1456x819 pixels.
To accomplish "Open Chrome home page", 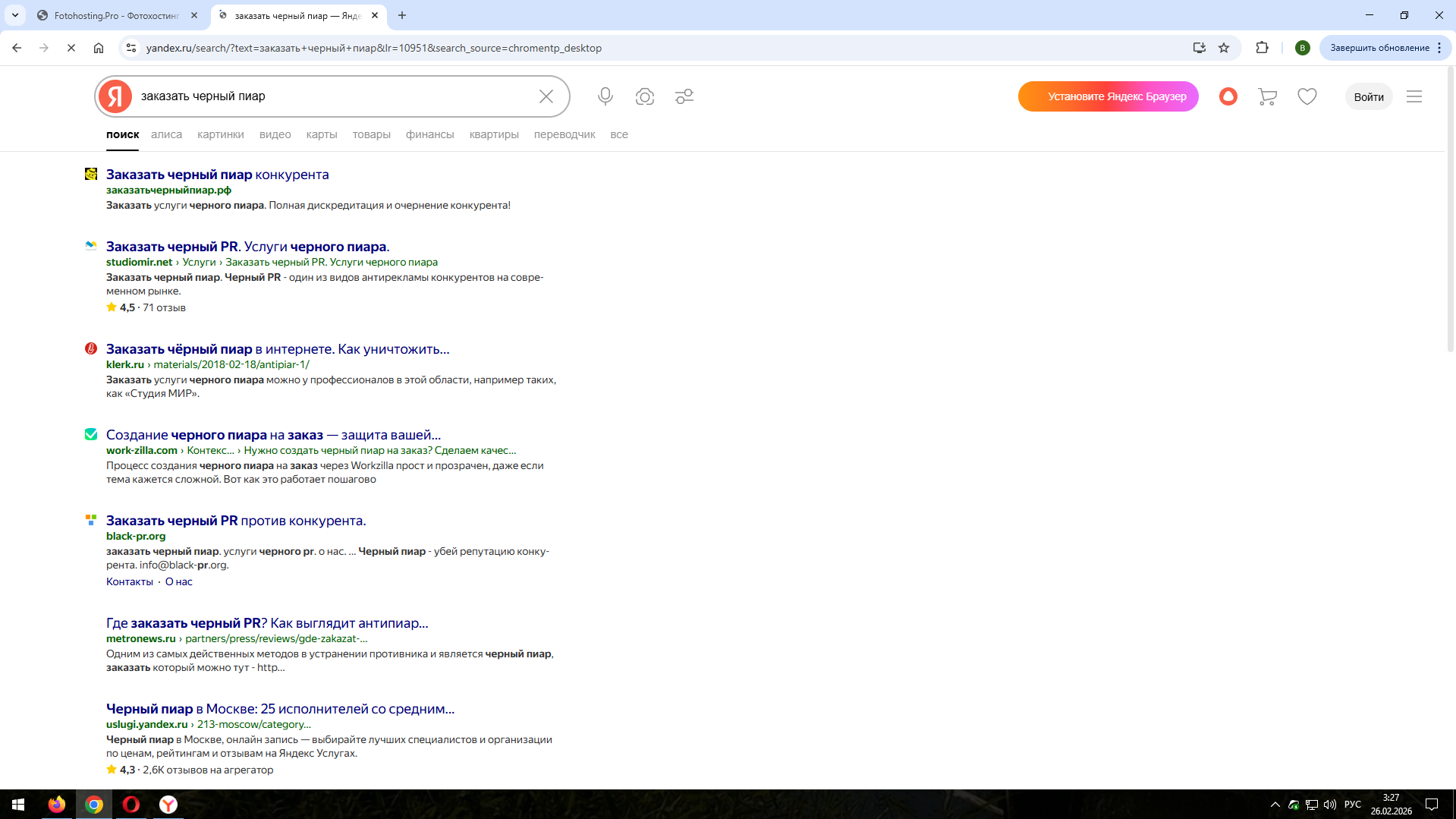I will tap(99, 48).
